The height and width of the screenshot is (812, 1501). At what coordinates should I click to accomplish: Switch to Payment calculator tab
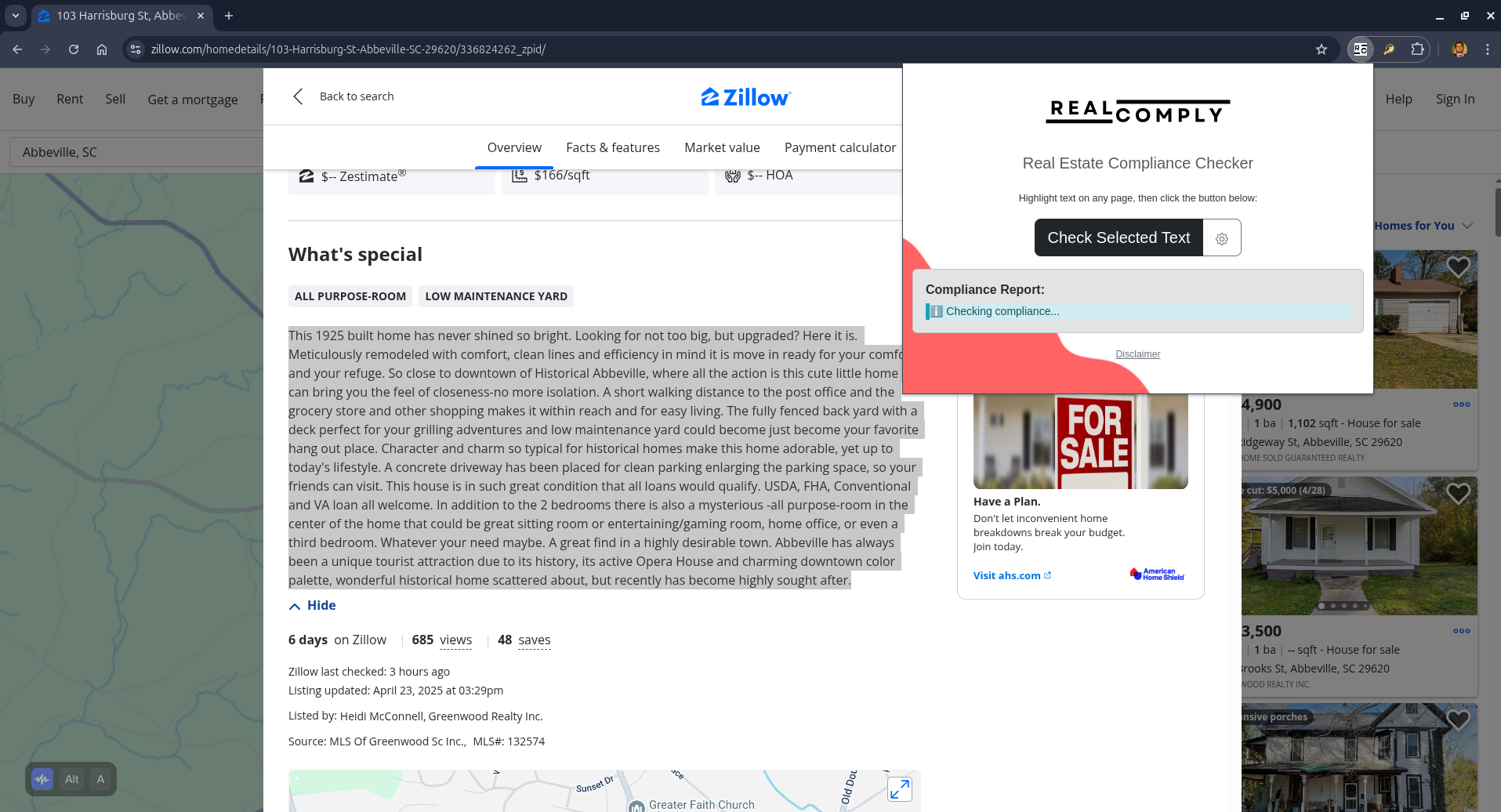point(840,147)
